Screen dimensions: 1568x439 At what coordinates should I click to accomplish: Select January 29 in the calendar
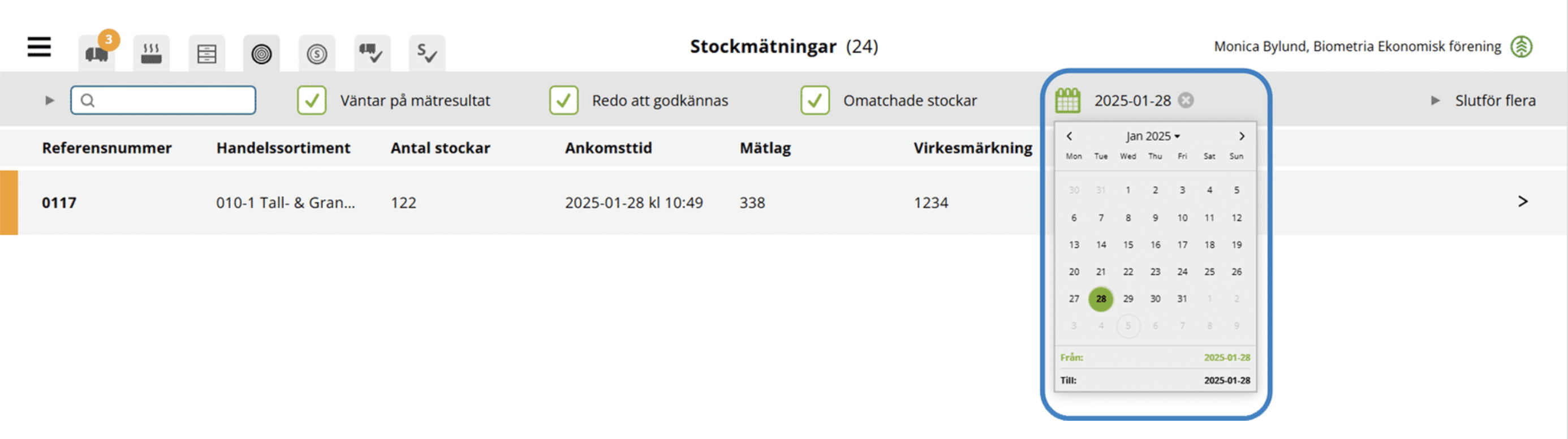pos(1128,298)
